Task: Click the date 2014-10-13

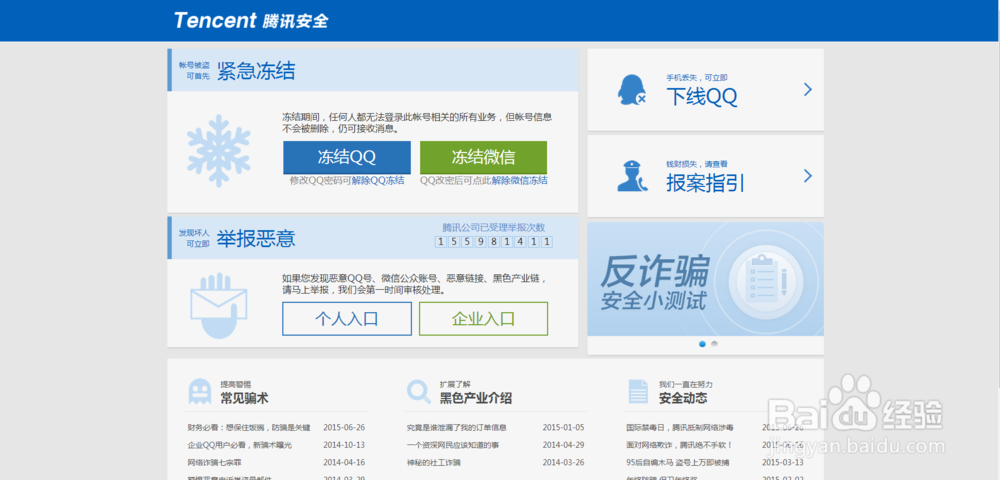Action: pyautogui.click(x=344, y=445)
